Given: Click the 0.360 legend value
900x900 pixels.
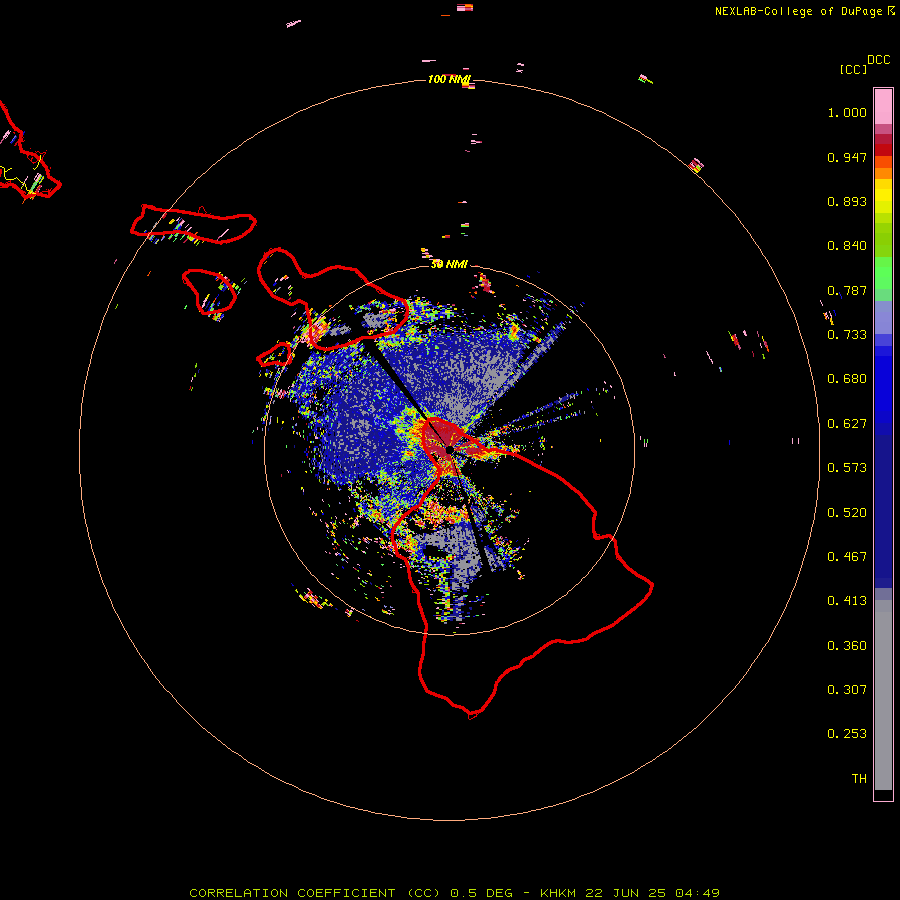Looking at the screenshot, I should coord(847,646).
